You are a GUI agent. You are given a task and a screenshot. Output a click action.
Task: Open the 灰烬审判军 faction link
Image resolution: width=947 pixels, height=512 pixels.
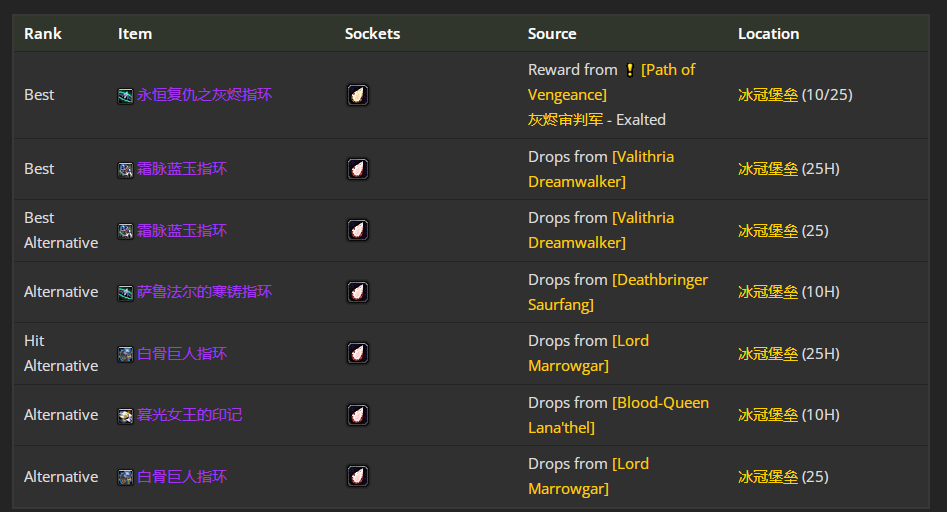point(567,120)
